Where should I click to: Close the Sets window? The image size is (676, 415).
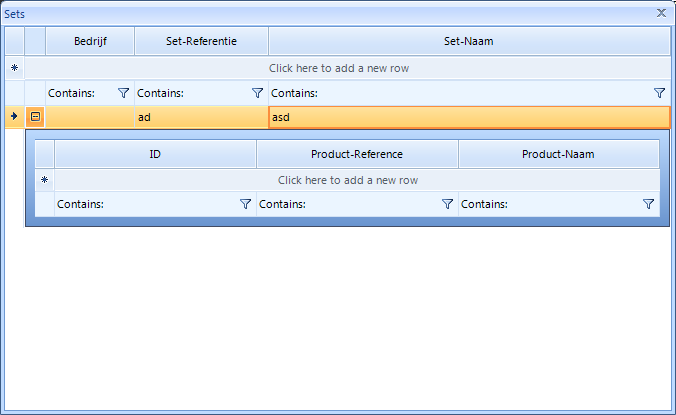tap(661, 13)
